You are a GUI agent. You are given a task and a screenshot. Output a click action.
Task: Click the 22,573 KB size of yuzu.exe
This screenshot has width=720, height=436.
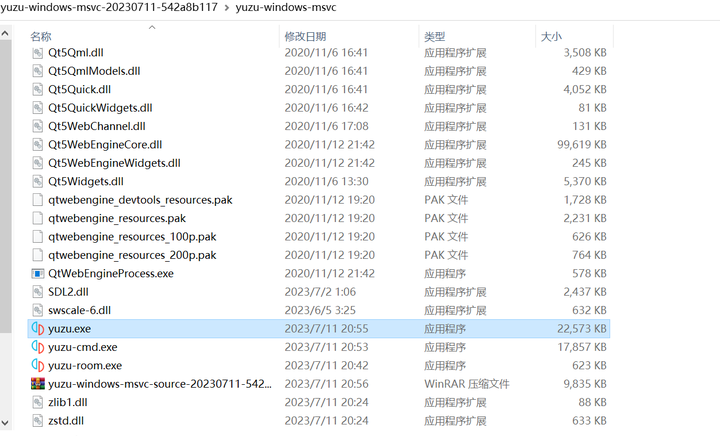pyautogui.click(x=582, y=329)
